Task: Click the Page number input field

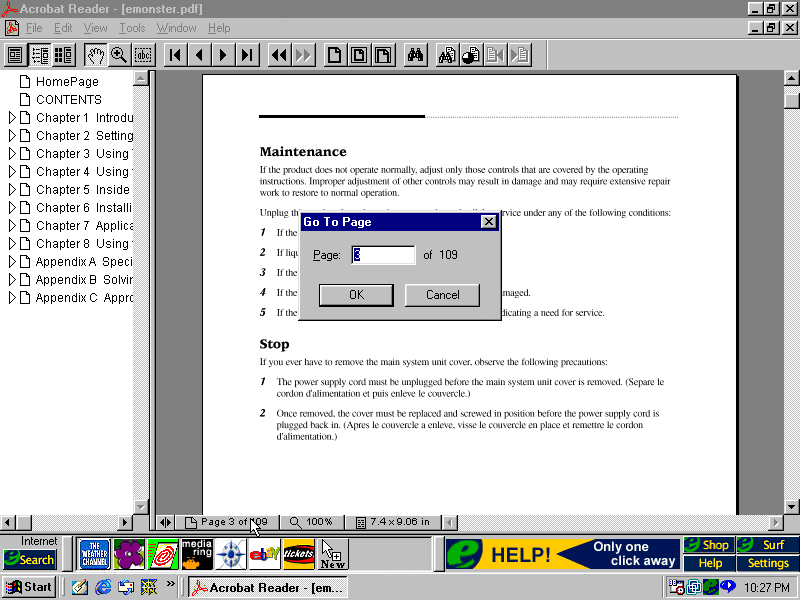Action: 383,255
